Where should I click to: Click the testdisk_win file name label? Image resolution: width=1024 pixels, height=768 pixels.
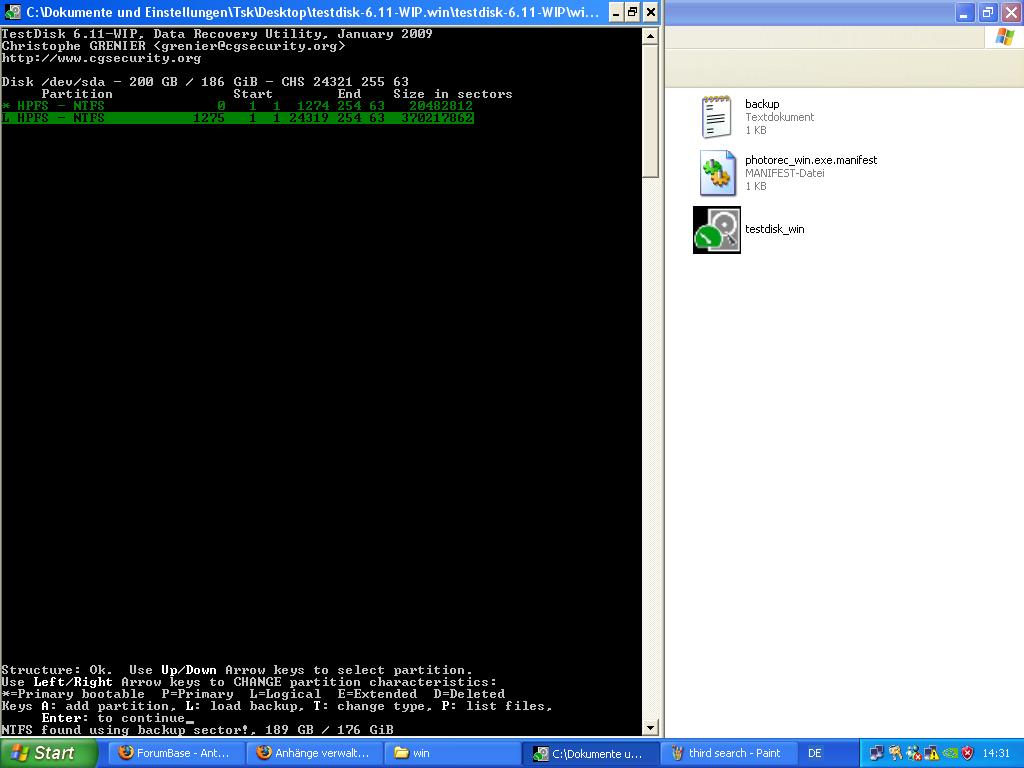(775, 229)
